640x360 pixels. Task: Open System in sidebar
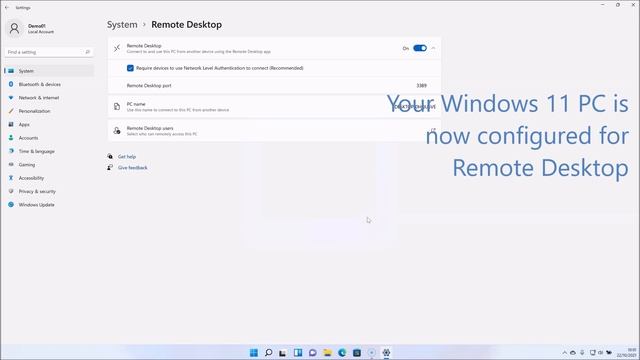[x=49, y=71]
